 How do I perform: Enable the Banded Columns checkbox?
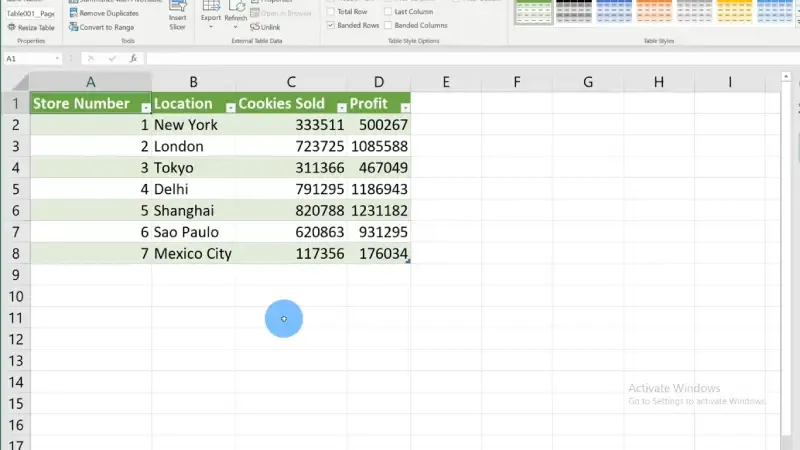(x=388, y=25)
